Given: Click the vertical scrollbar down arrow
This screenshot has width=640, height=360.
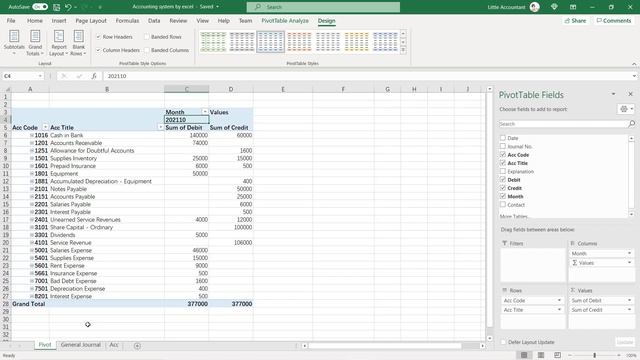Looking at the screenshot, I should tap(489, 338).
